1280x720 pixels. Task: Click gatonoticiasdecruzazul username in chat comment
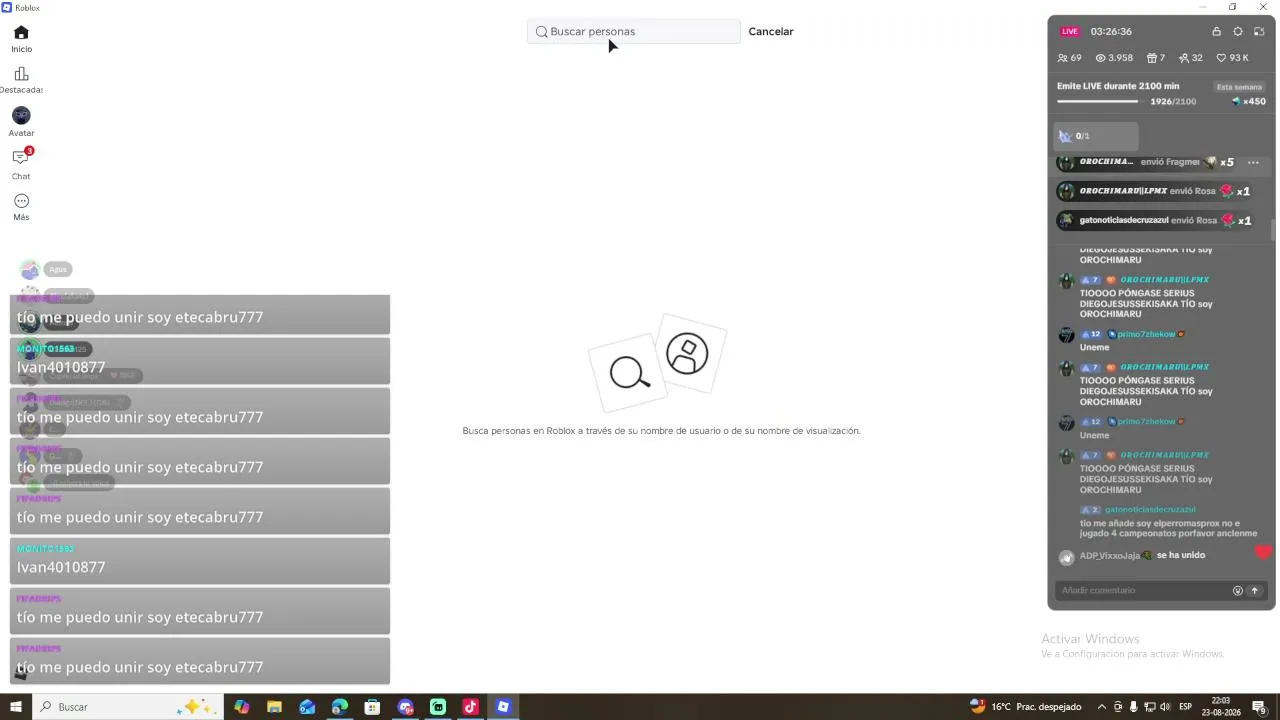point(1150,510)
